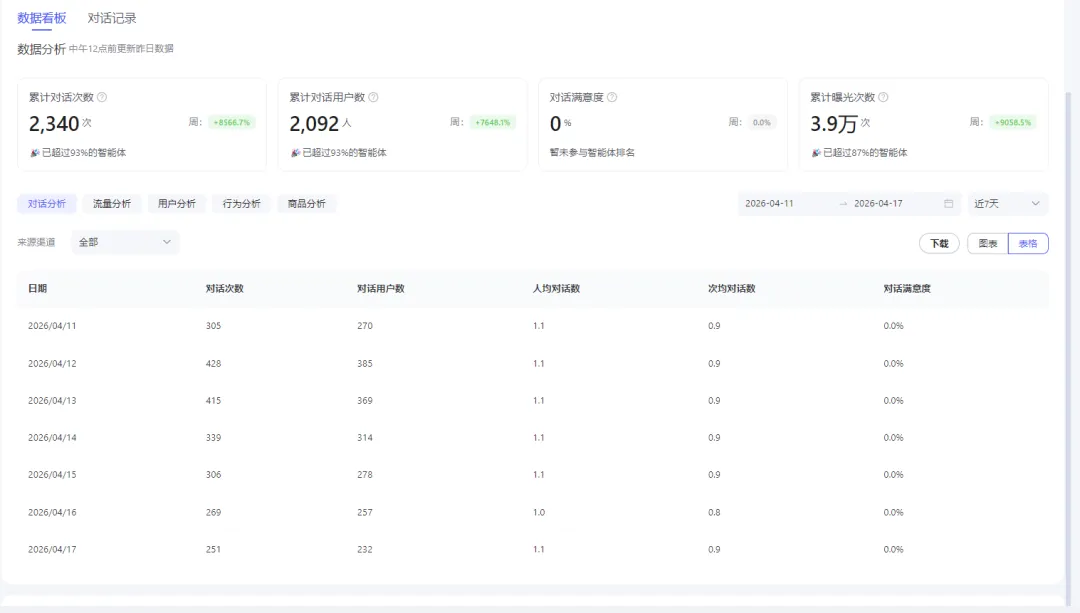1080x613 pixels.
Task: Open the 近7天 period dropdown
Action: (1007, 204)
